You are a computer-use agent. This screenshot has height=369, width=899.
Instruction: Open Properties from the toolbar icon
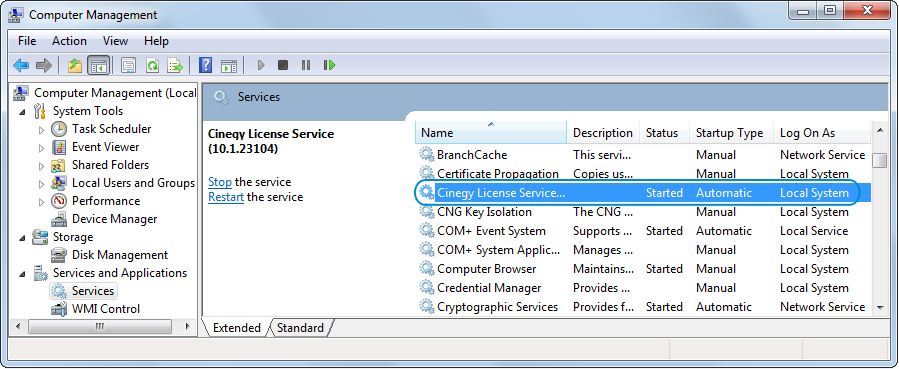point(128,65)
